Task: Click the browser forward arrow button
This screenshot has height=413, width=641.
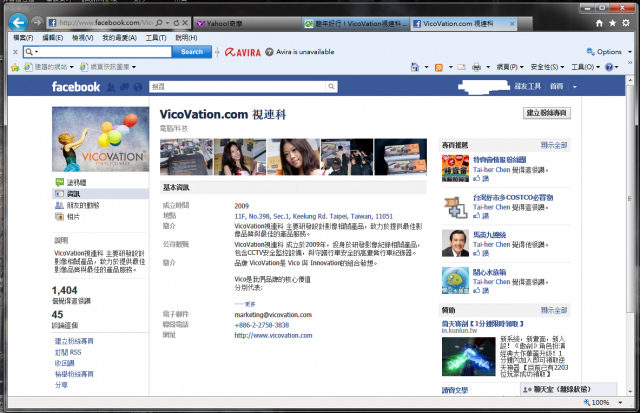Action: tap(37, 22)
